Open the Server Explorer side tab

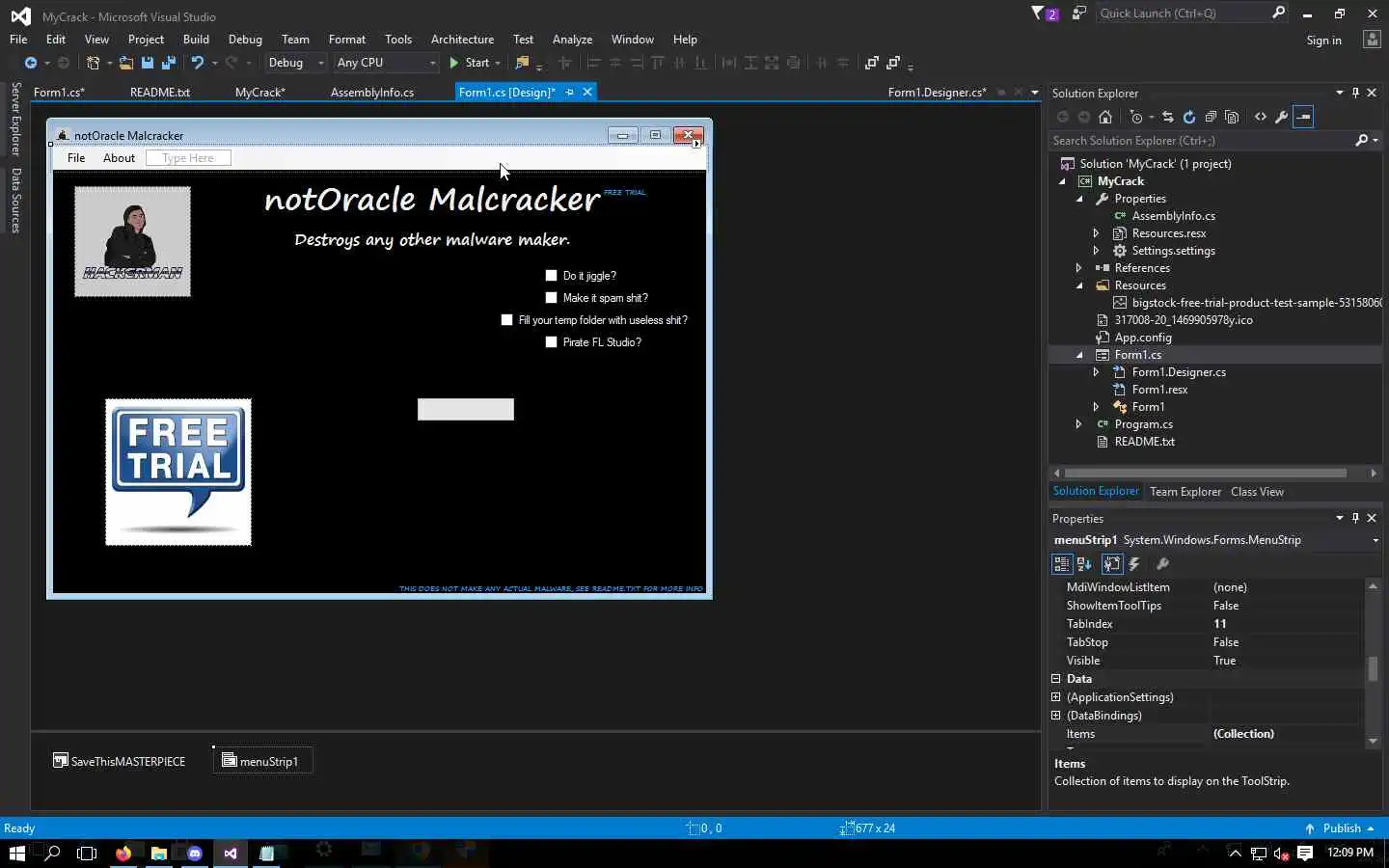coord(15,120)
